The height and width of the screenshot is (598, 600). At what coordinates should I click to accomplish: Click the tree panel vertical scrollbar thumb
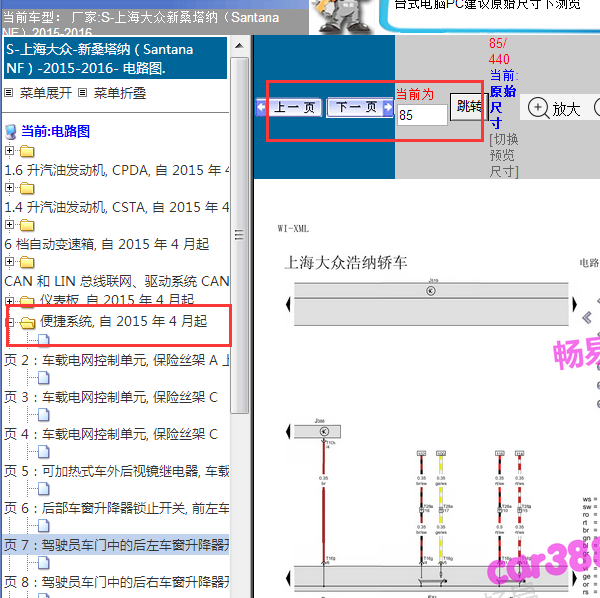point(240,235)
